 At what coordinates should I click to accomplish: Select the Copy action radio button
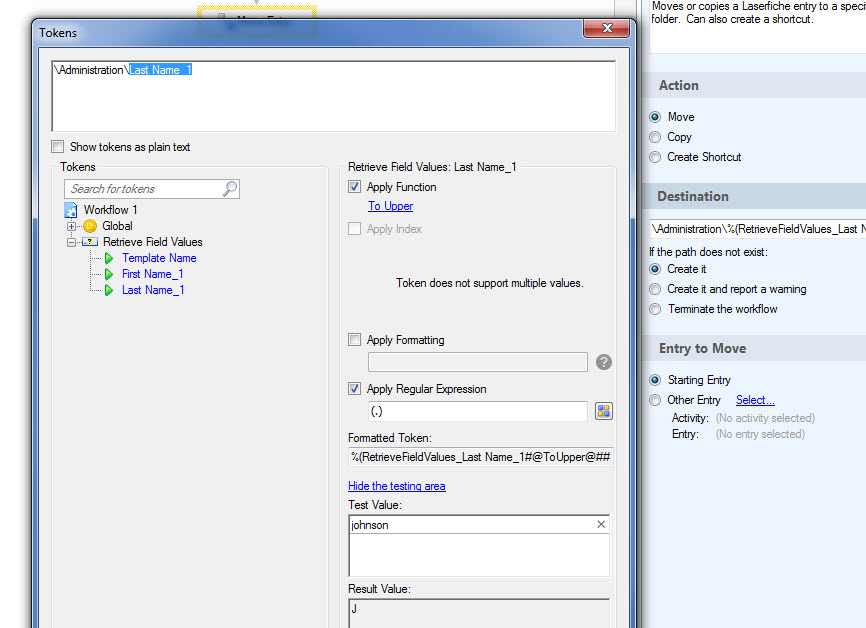655,137
